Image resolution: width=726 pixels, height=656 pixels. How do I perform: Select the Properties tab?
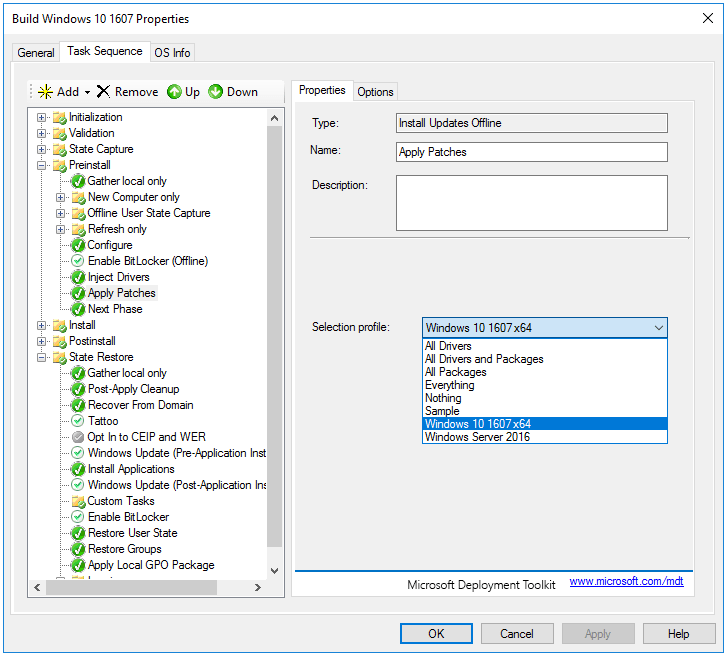coord(322,90)
